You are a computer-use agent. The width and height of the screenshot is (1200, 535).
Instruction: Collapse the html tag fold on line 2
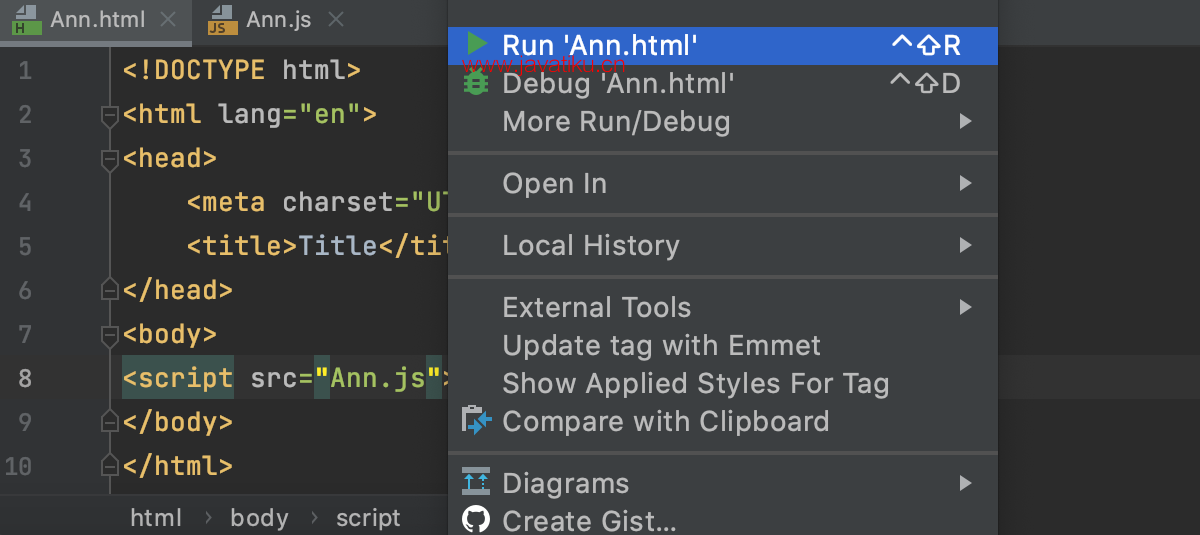110,115
